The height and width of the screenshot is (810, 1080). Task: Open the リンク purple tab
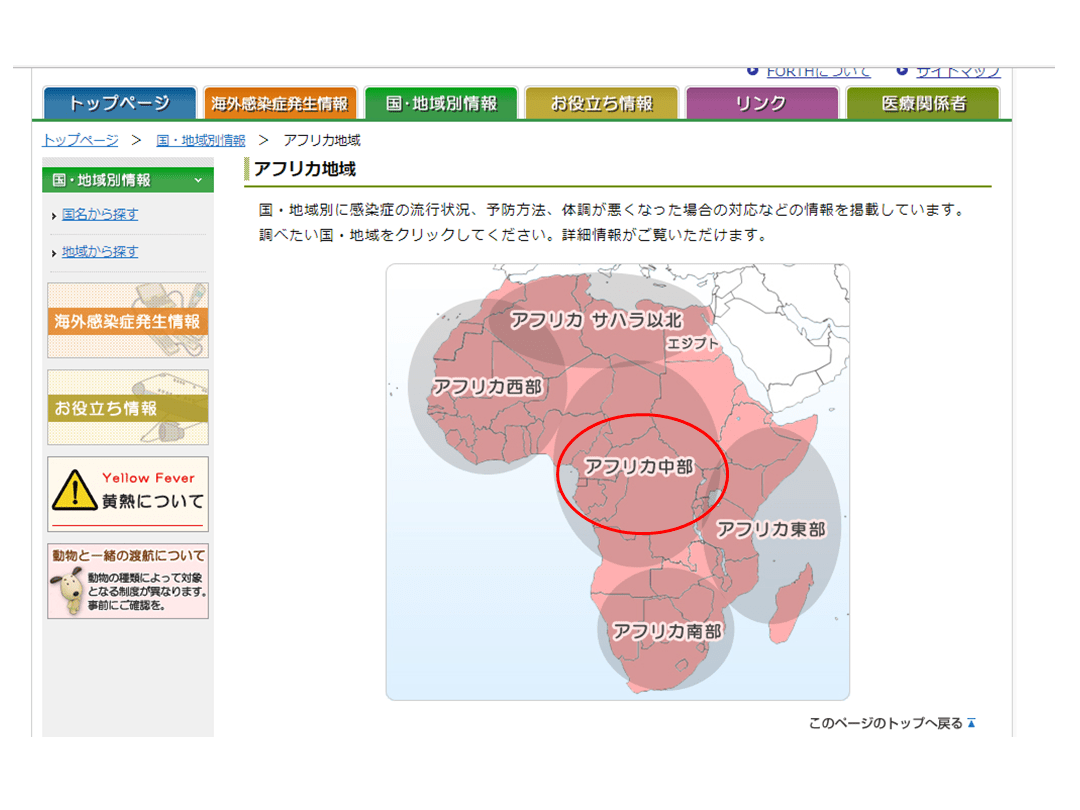(x=761, y=103)
